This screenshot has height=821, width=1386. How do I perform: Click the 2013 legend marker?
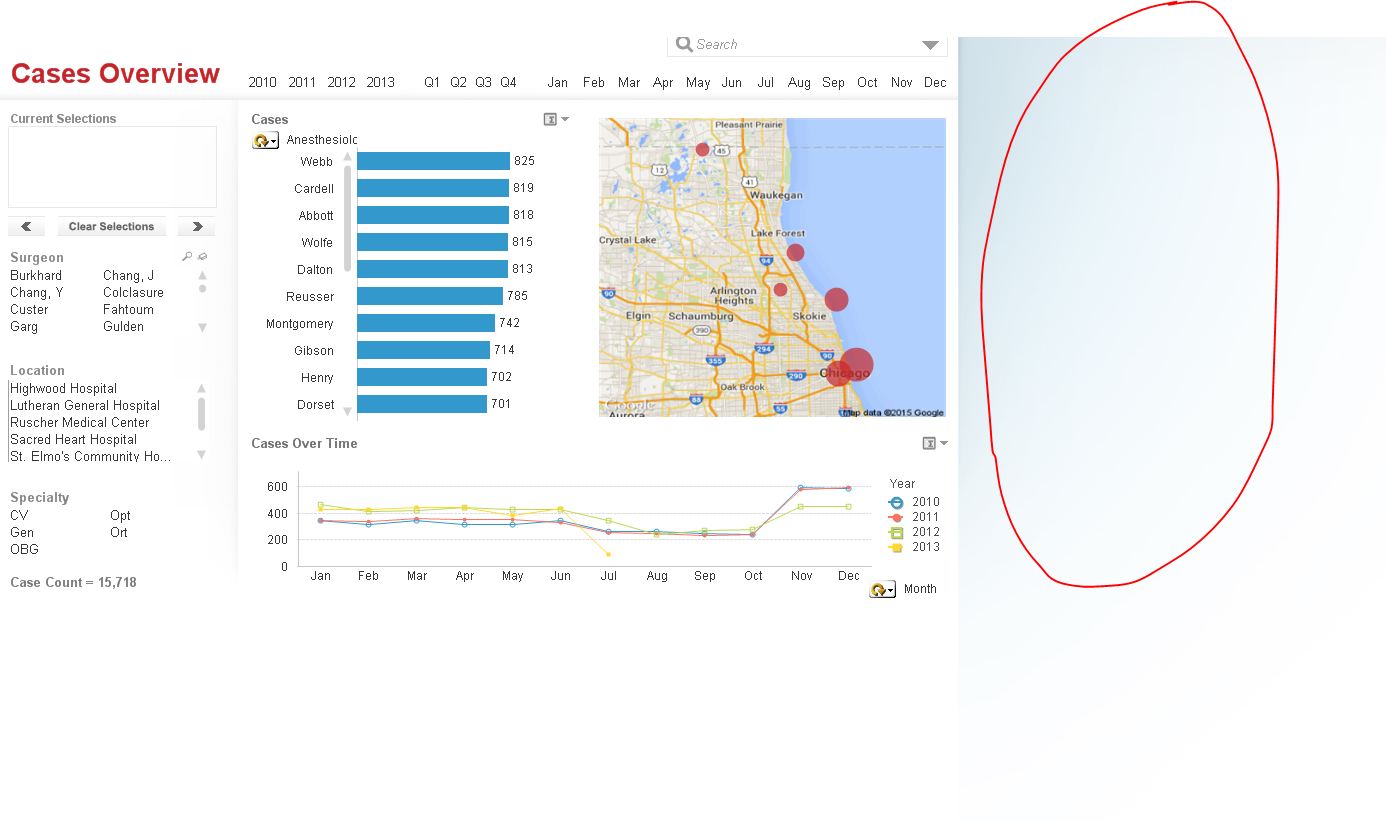[x=896, y=547]
